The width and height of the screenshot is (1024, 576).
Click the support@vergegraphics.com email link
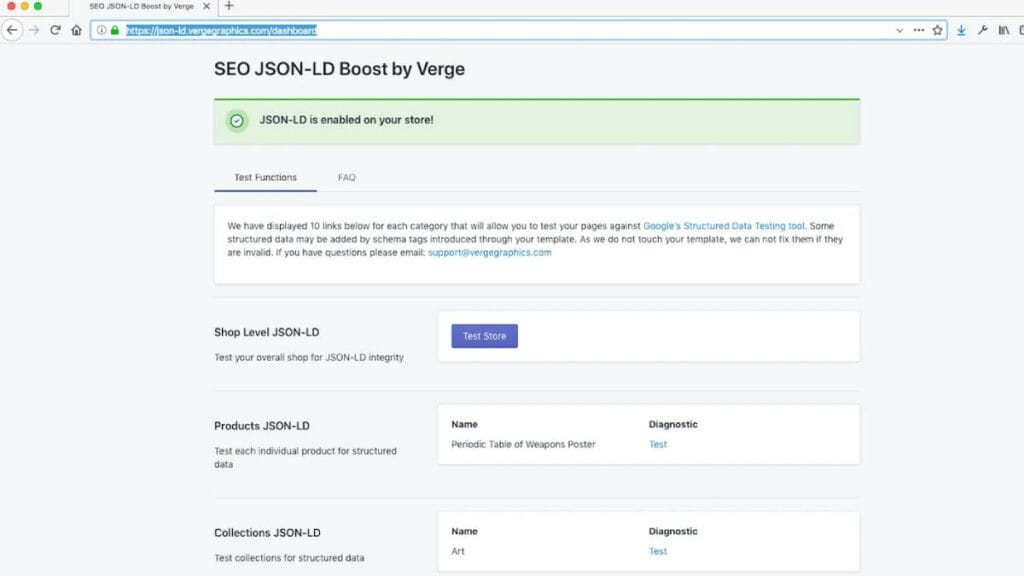tap(489, 253)
